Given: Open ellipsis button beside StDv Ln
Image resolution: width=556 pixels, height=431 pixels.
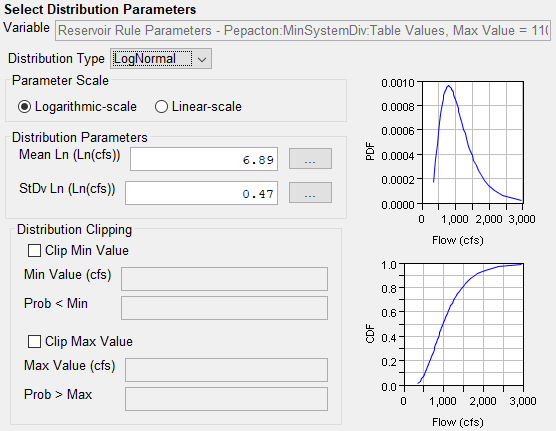Looking at the screenshot, I should pyautogui.click(x=310, y=193).
